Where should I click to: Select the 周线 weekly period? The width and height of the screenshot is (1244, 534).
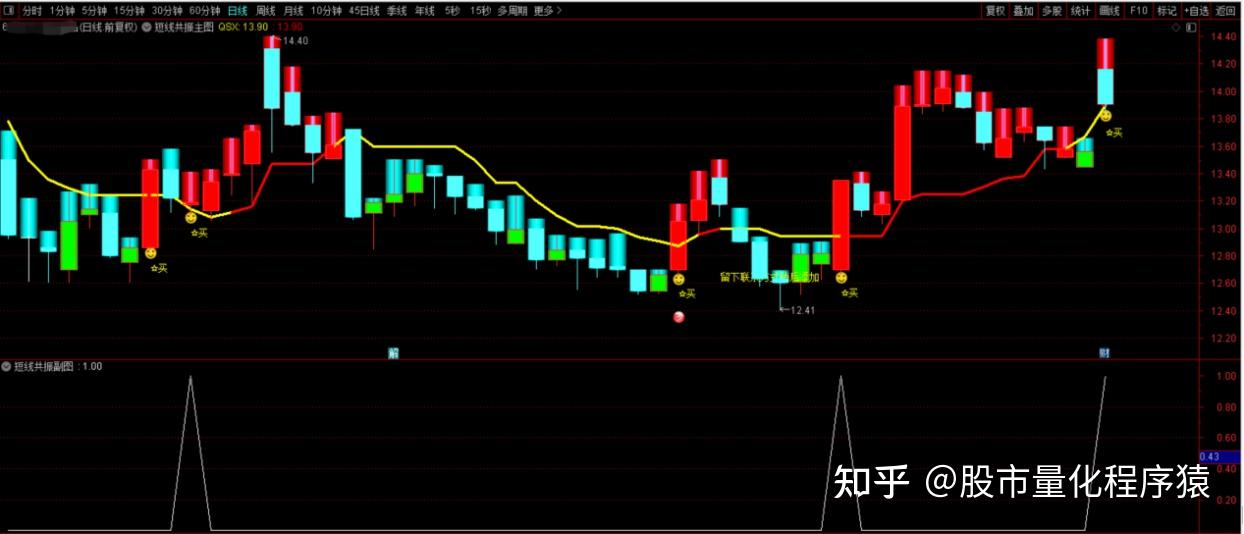click(x=266, y=11)
